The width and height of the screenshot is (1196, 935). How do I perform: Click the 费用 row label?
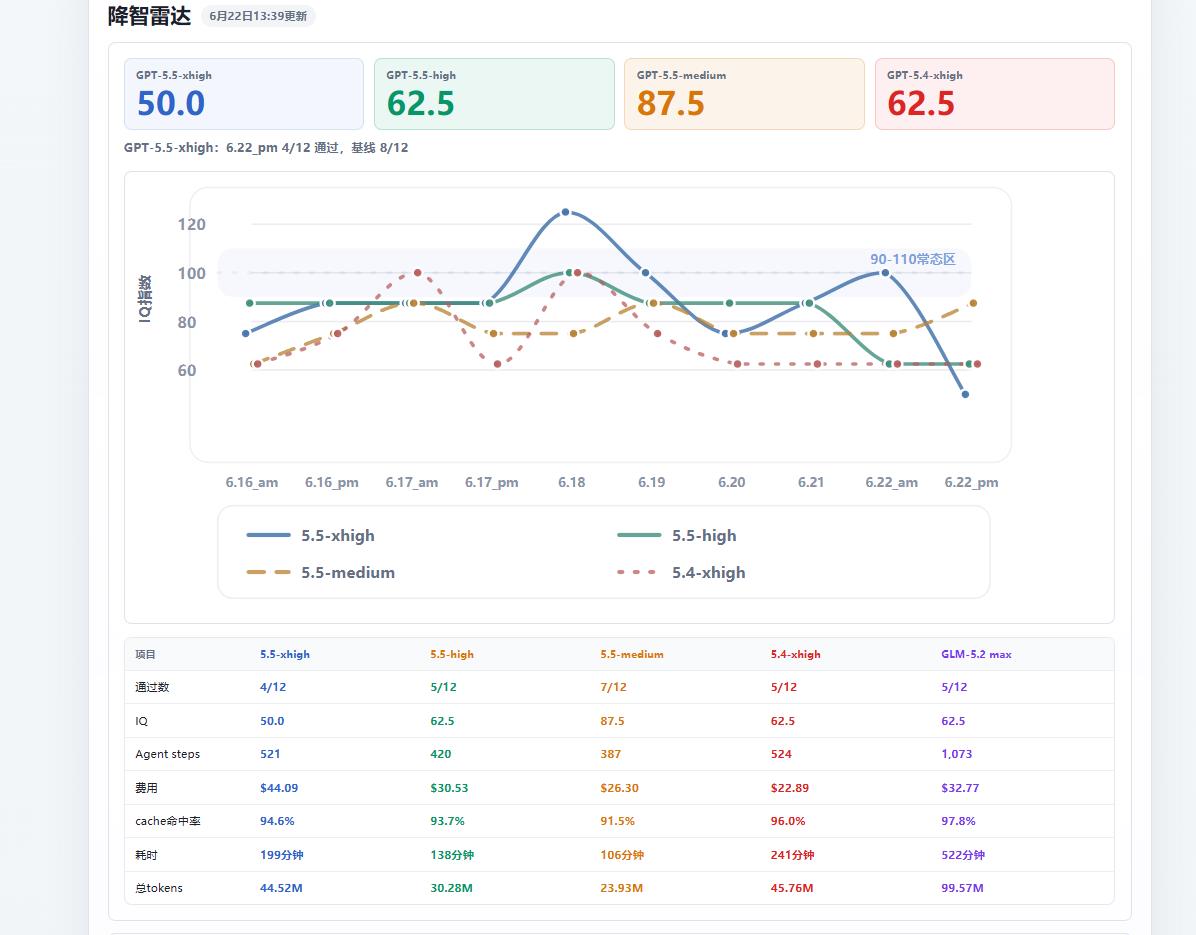click(146, 788)
